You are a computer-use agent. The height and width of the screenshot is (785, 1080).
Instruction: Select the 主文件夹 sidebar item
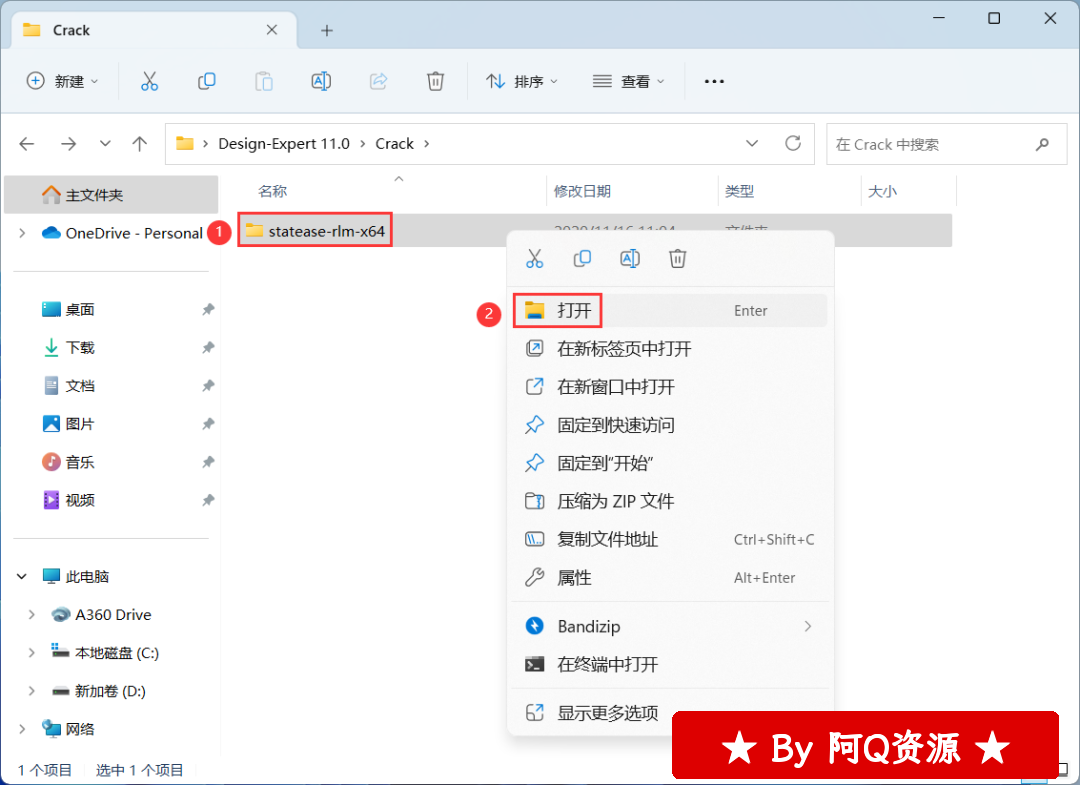112,195
